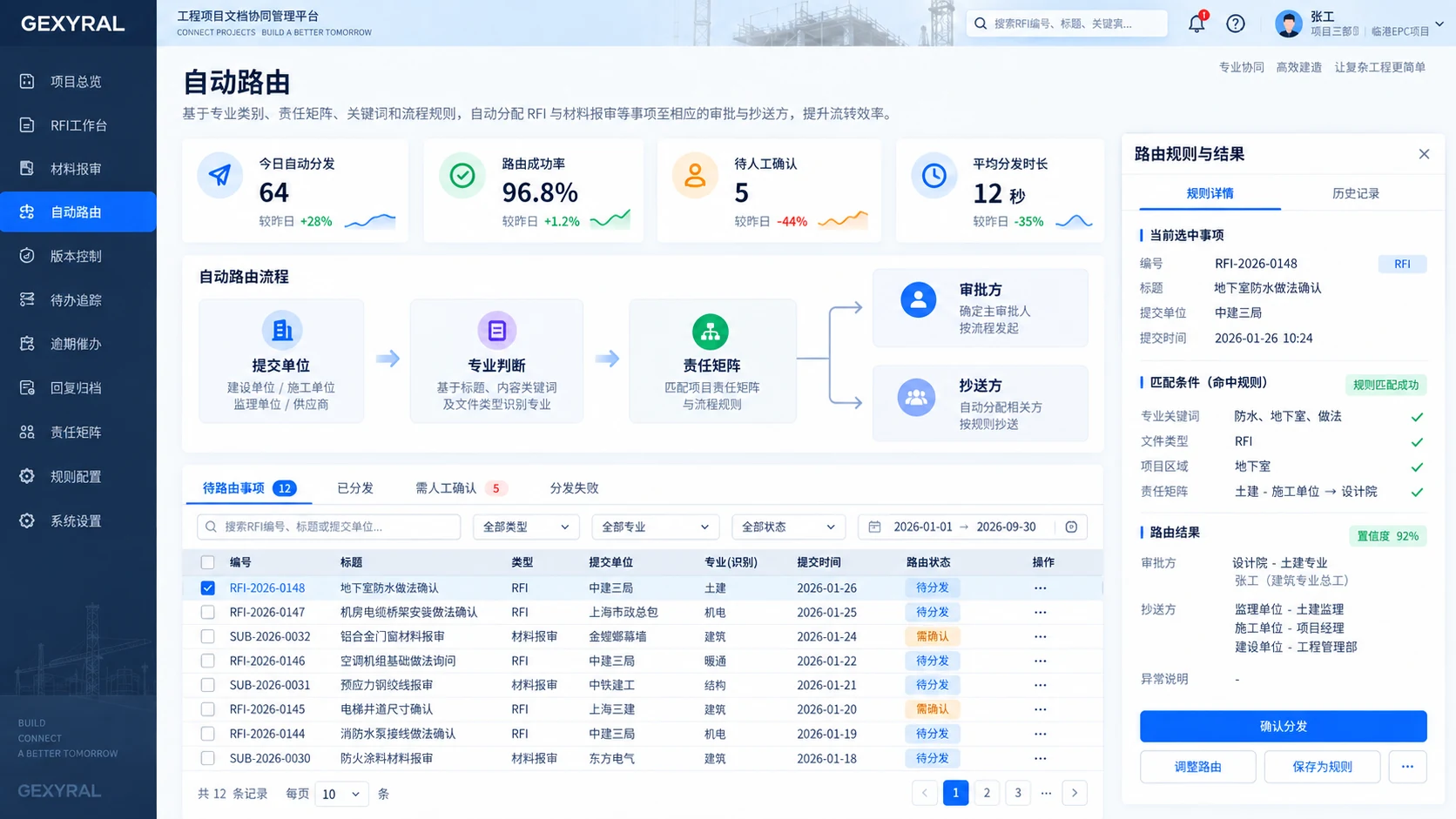The width and height of the screenshot is (1456, 819).
Task: Expand the user profile dropdown for 张工
Action: click(x=1439, y=23)
